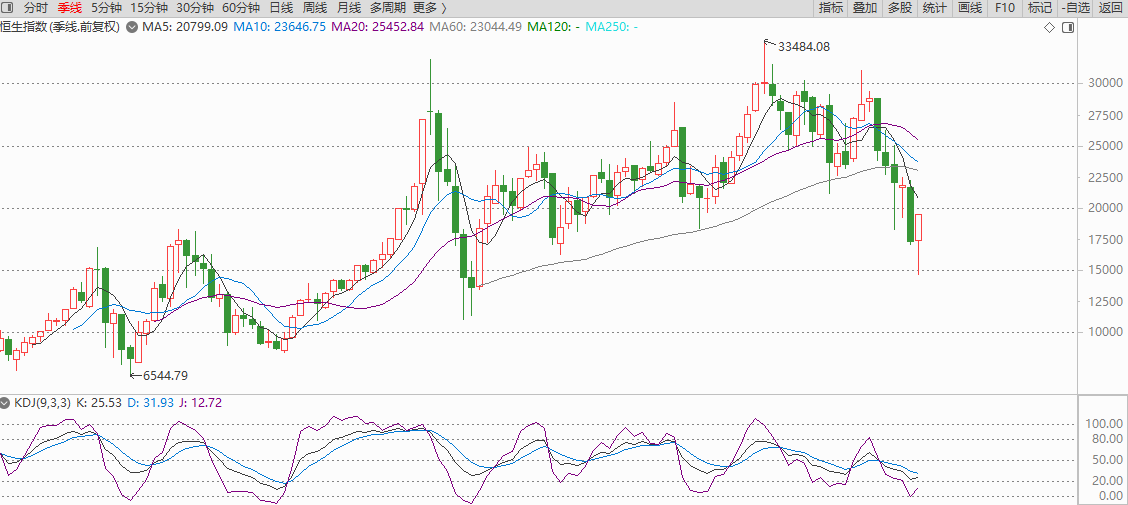
Task: Open the 多周期 multi-period view
Action: coord(387,8)
